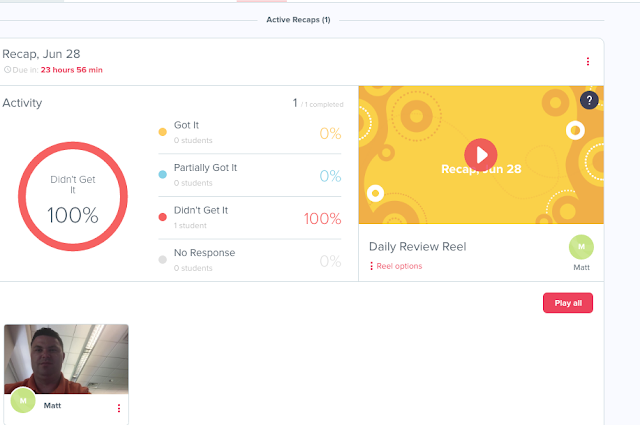Click Matt's name on the video card

(52, 405)
